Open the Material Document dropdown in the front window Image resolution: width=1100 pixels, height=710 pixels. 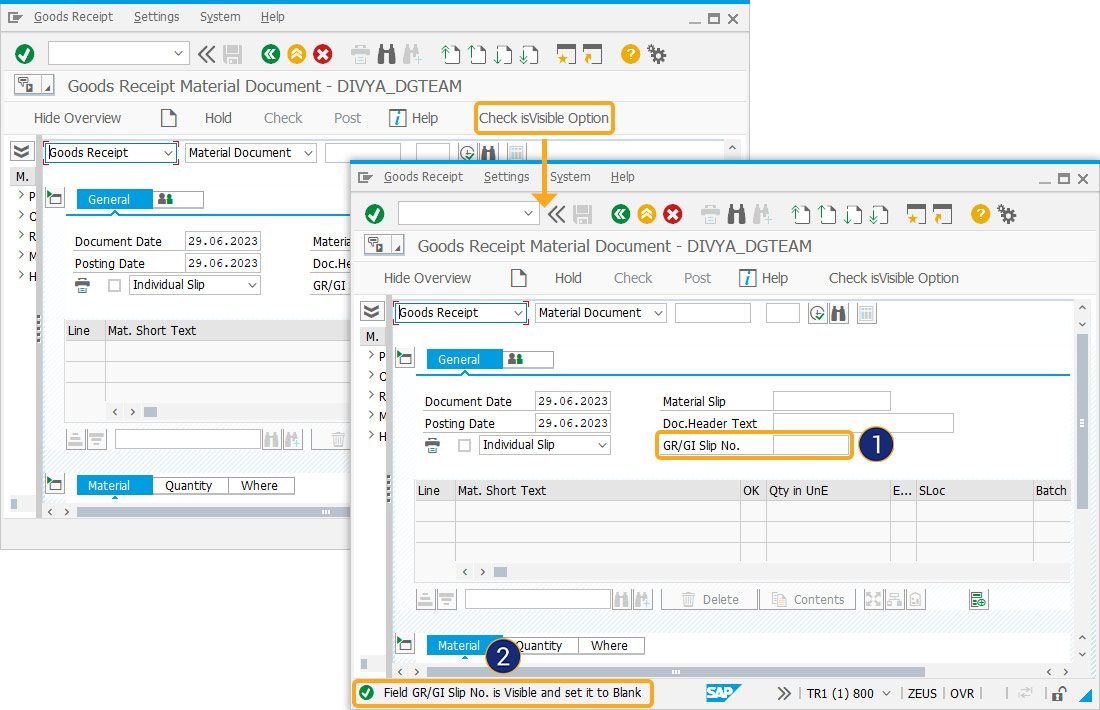pos(658,313)
